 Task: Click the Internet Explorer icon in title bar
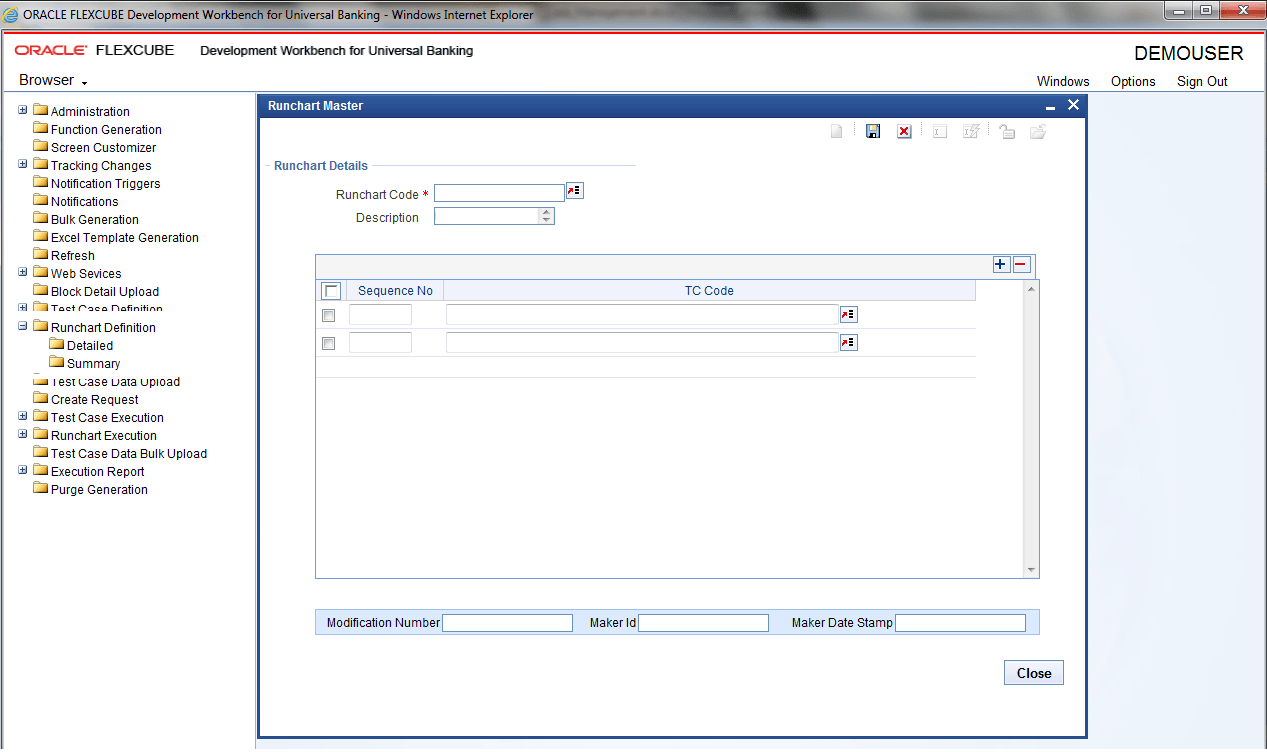tap(11, 14)
